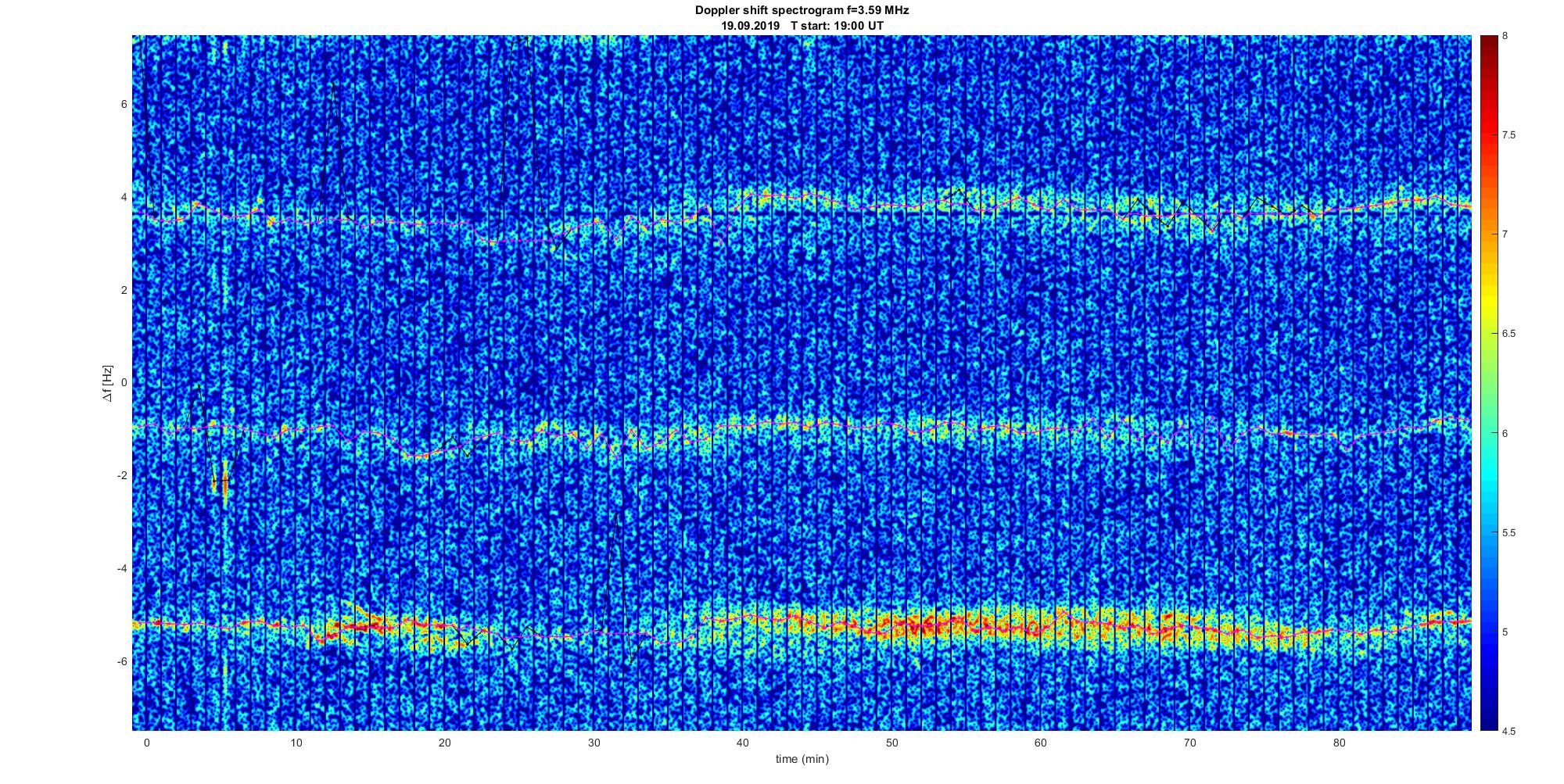Image resolution: width=1564 pixels, height=784 pixels.
Task: Click the y-axis tick label '6'
Action: [x=124, y=104]
